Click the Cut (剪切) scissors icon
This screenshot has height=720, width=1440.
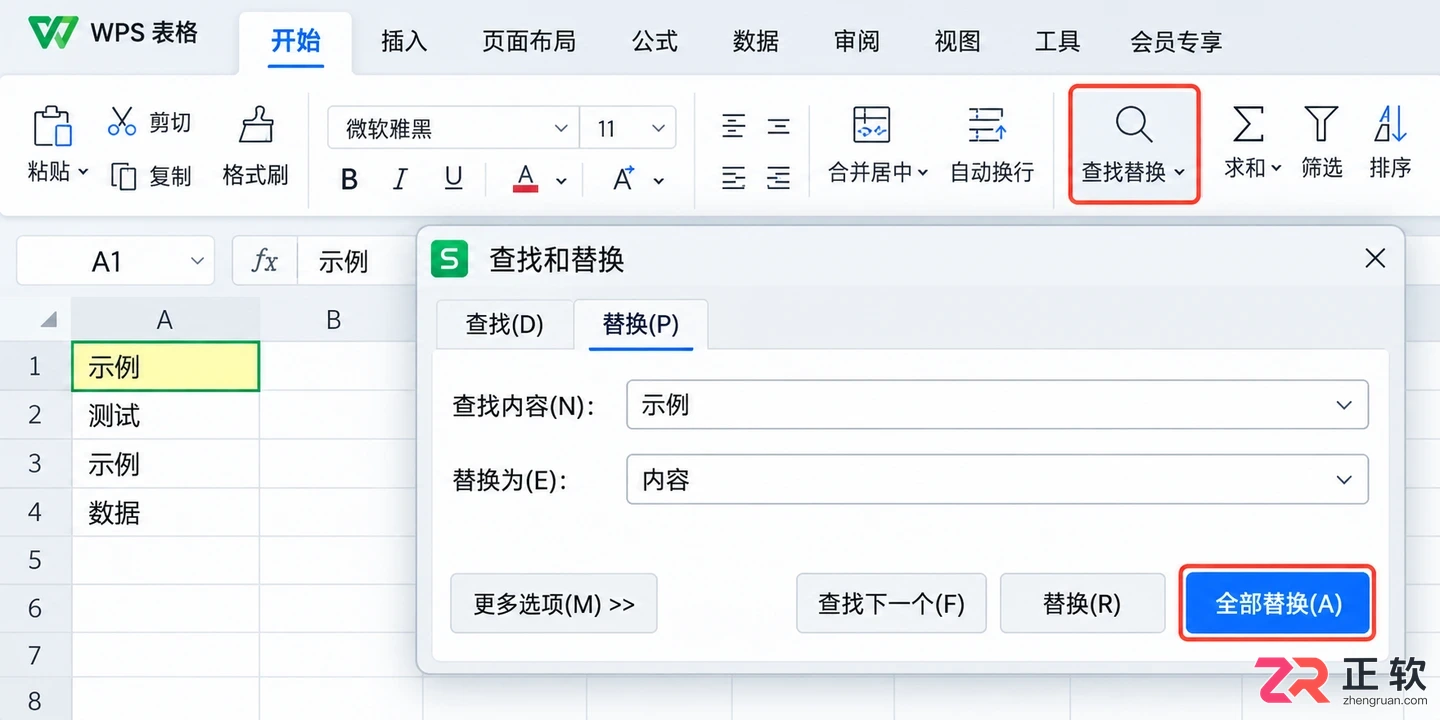[x=122, y=122]
